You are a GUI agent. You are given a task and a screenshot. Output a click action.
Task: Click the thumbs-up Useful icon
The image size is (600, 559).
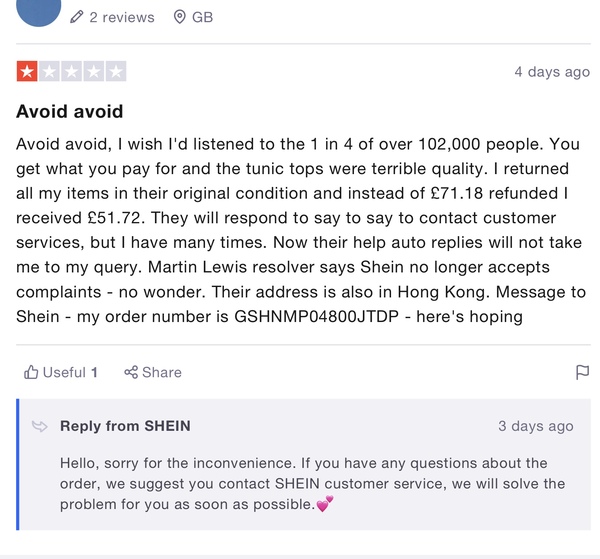31,372
